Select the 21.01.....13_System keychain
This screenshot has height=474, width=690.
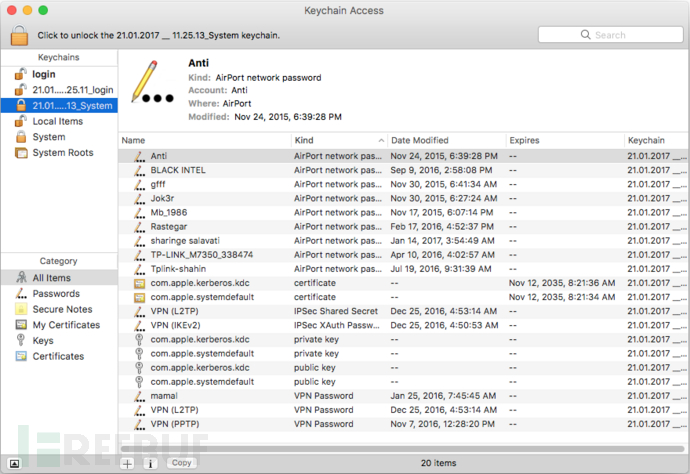point(59,106)
